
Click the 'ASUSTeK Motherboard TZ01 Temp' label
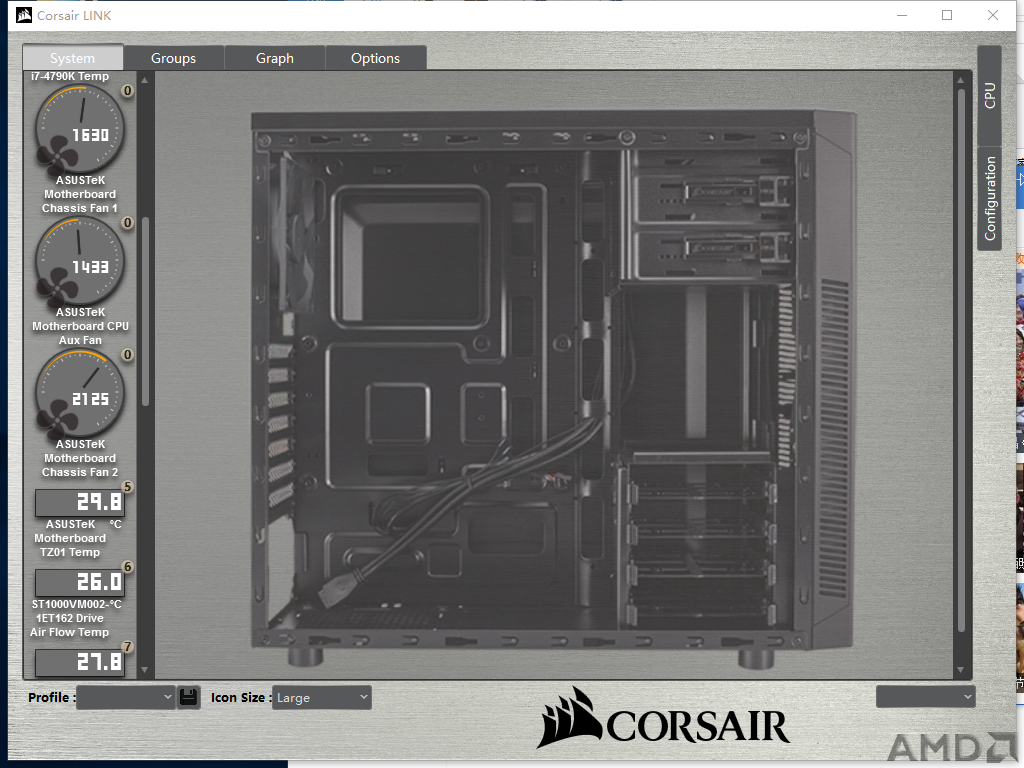pyautogui.click(x=70, y=538)
